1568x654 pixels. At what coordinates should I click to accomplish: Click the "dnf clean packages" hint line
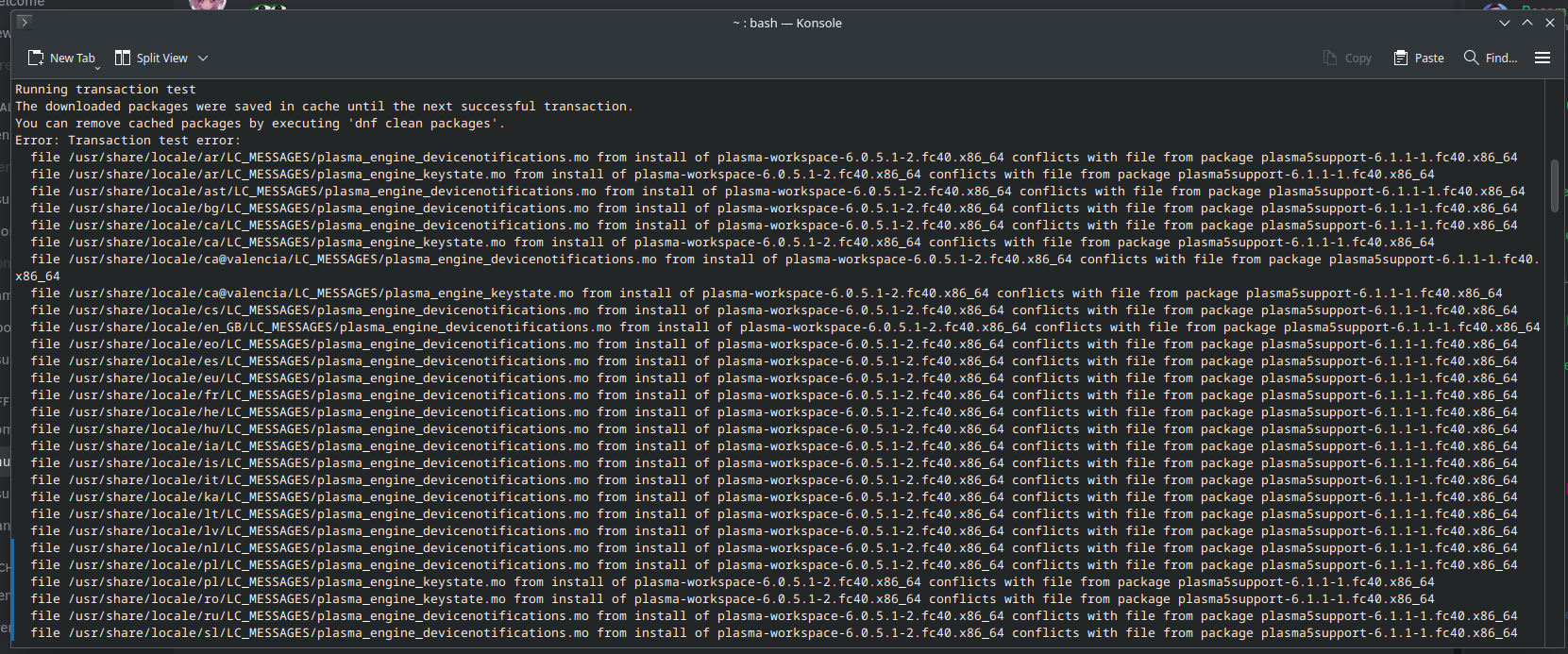click(261, 124)
